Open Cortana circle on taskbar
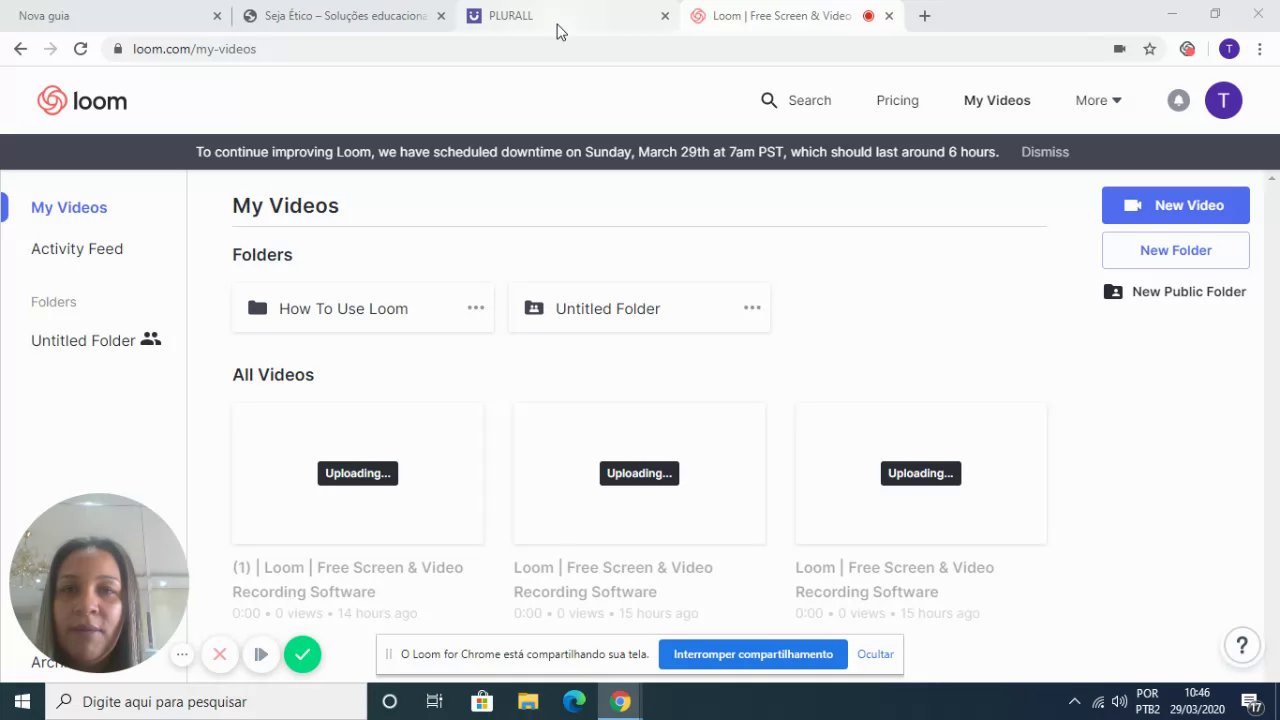 coord(390,701)
